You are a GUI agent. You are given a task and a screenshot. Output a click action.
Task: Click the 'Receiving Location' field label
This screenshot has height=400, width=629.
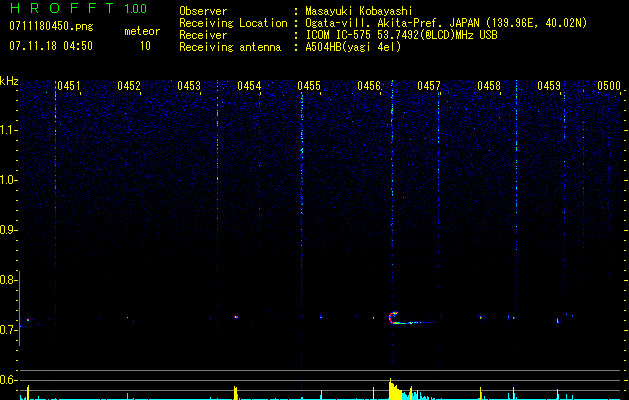[x=233, y=23]
